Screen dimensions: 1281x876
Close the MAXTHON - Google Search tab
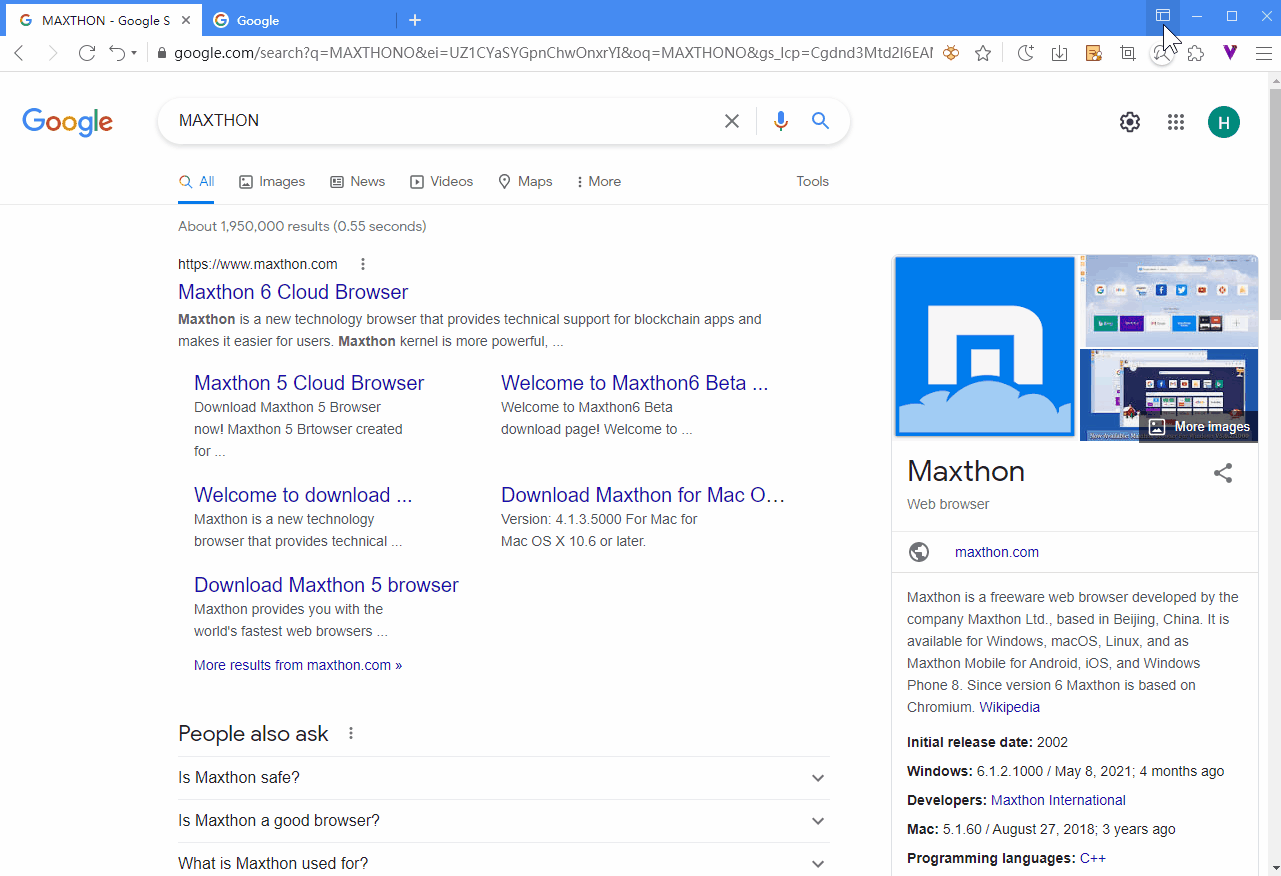pos(186,20)
